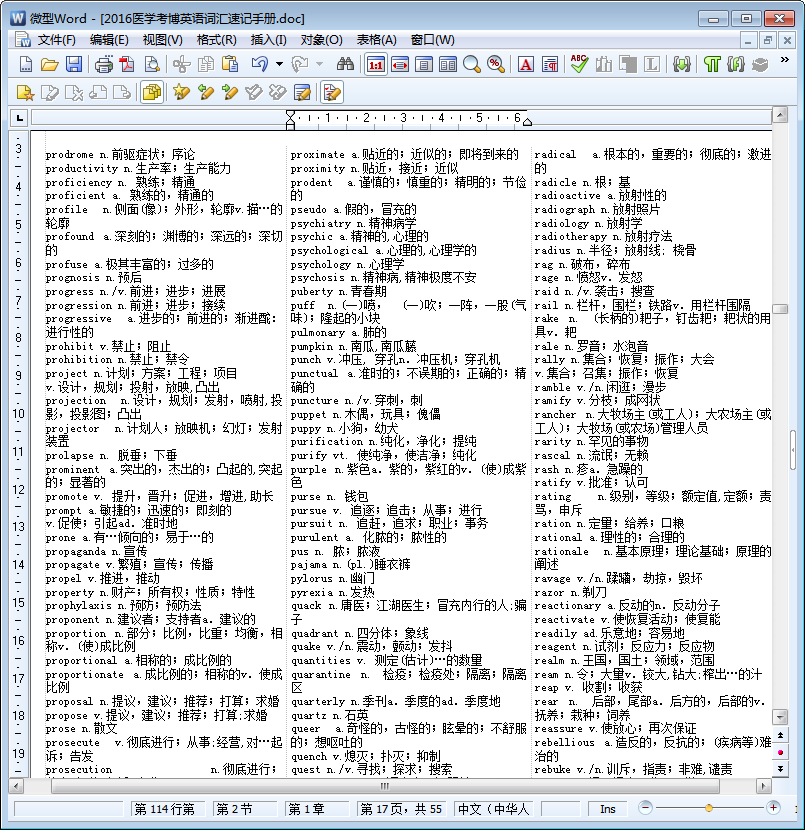The image size is (805, 830).
Task: Go to previous change with green left arrow pencil
Action: tap(205, 93)
